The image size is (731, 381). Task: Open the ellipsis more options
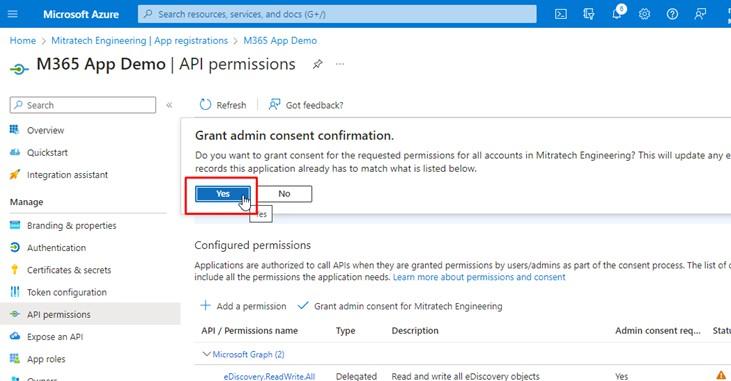pos(340,64)
